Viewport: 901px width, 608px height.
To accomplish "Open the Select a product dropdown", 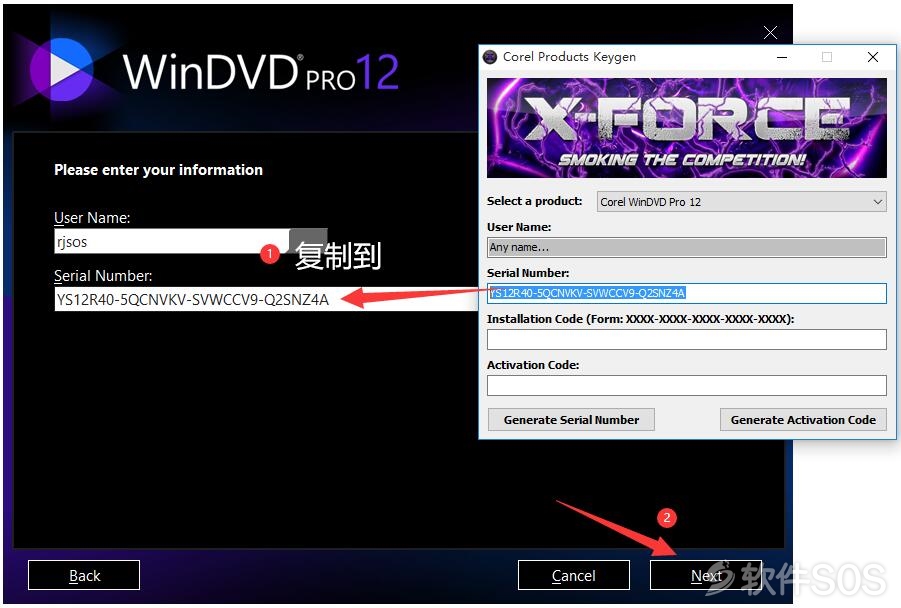I will [x=741, y=202].
